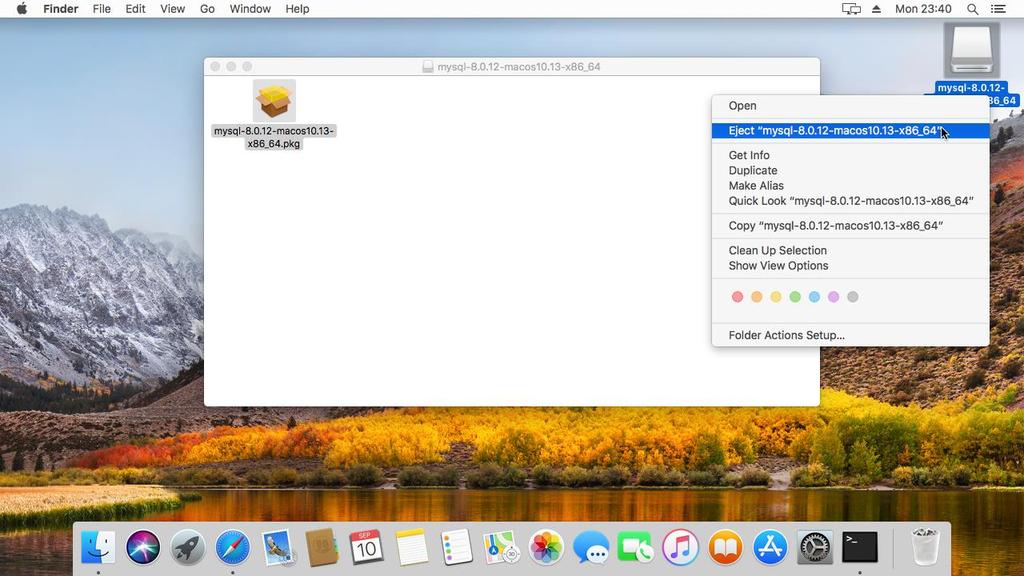
Task: Launch Siri from the Dock
Action: [x=143, y=547]
